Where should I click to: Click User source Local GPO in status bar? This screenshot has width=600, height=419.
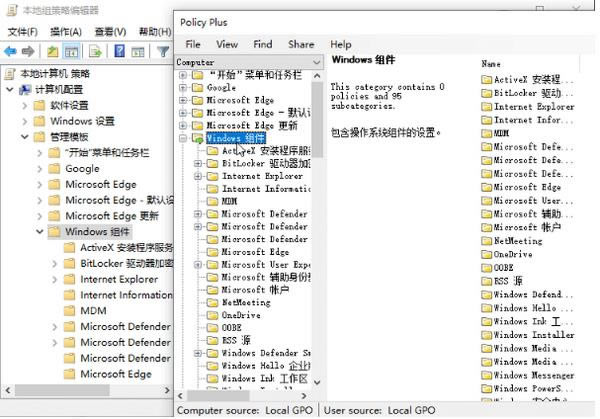pyautogui.click(x=380, y=411)
